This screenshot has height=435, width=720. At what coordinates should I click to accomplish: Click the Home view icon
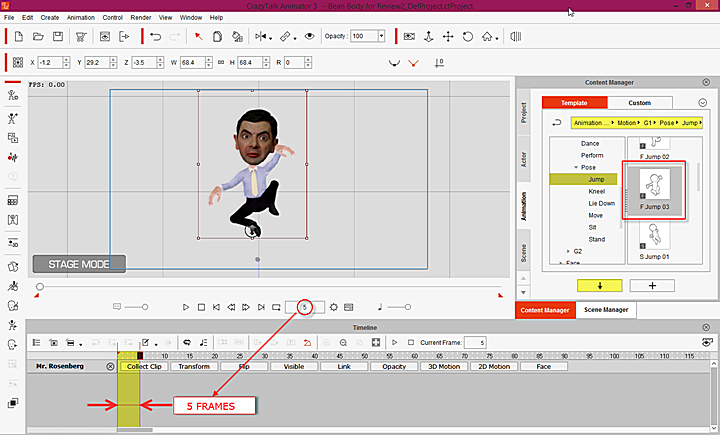pyautogui.click(x=487, y=36)
